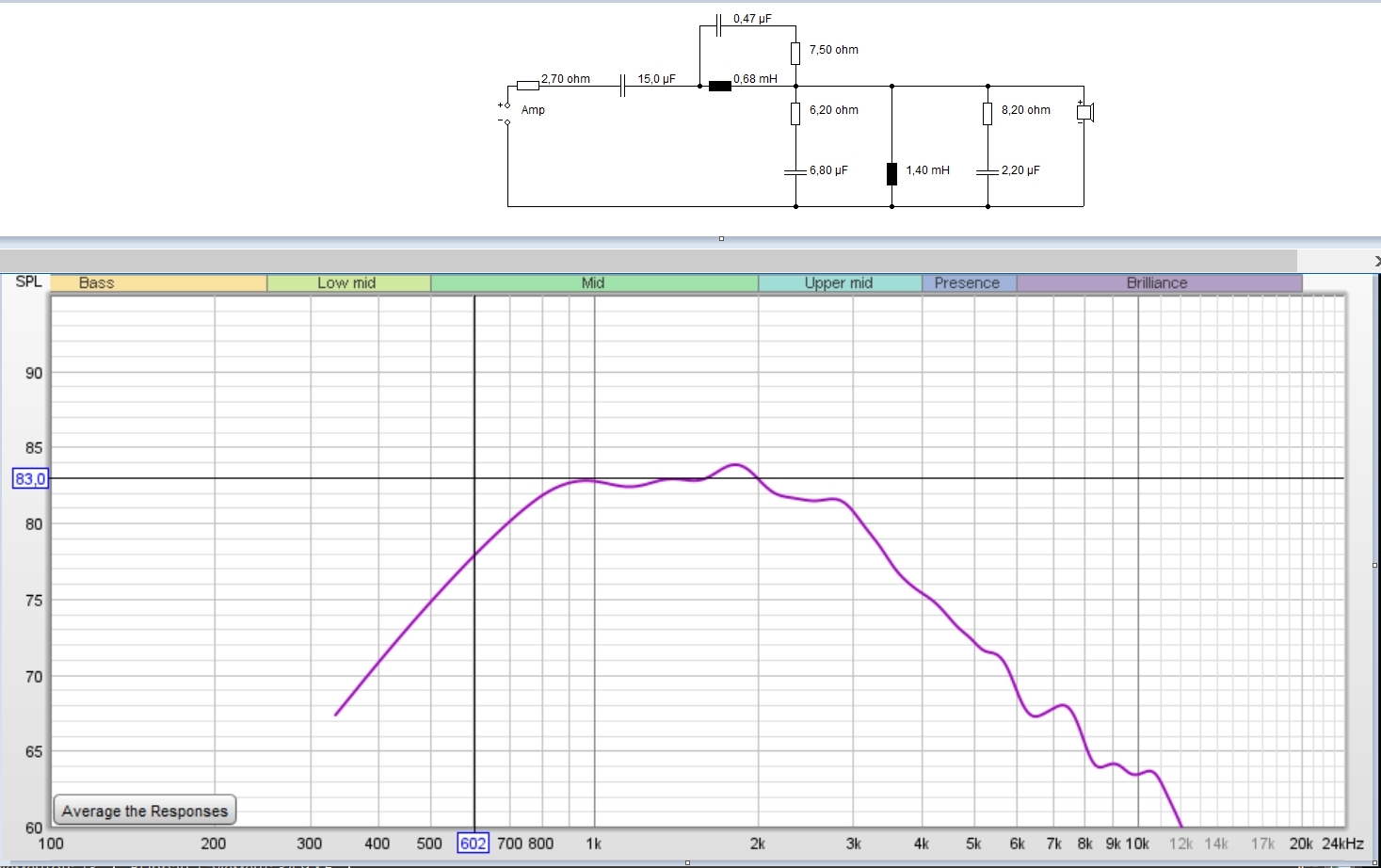Click the 1,40 mH shunt inductor symbol
The height and width of the screenshot is (868, 1381).
891,173
